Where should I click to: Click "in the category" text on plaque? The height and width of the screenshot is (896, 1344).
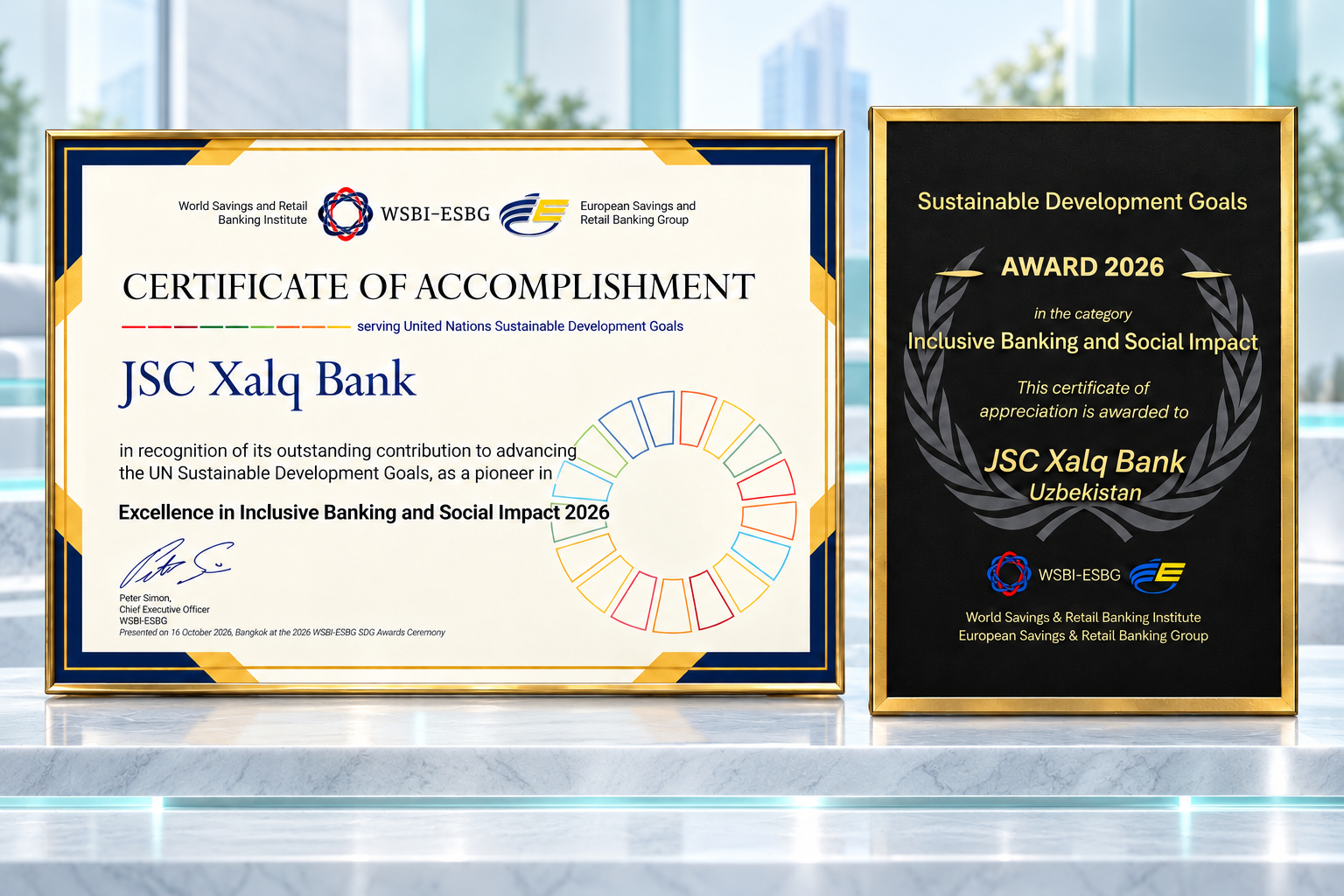(x=1082, y=314)
